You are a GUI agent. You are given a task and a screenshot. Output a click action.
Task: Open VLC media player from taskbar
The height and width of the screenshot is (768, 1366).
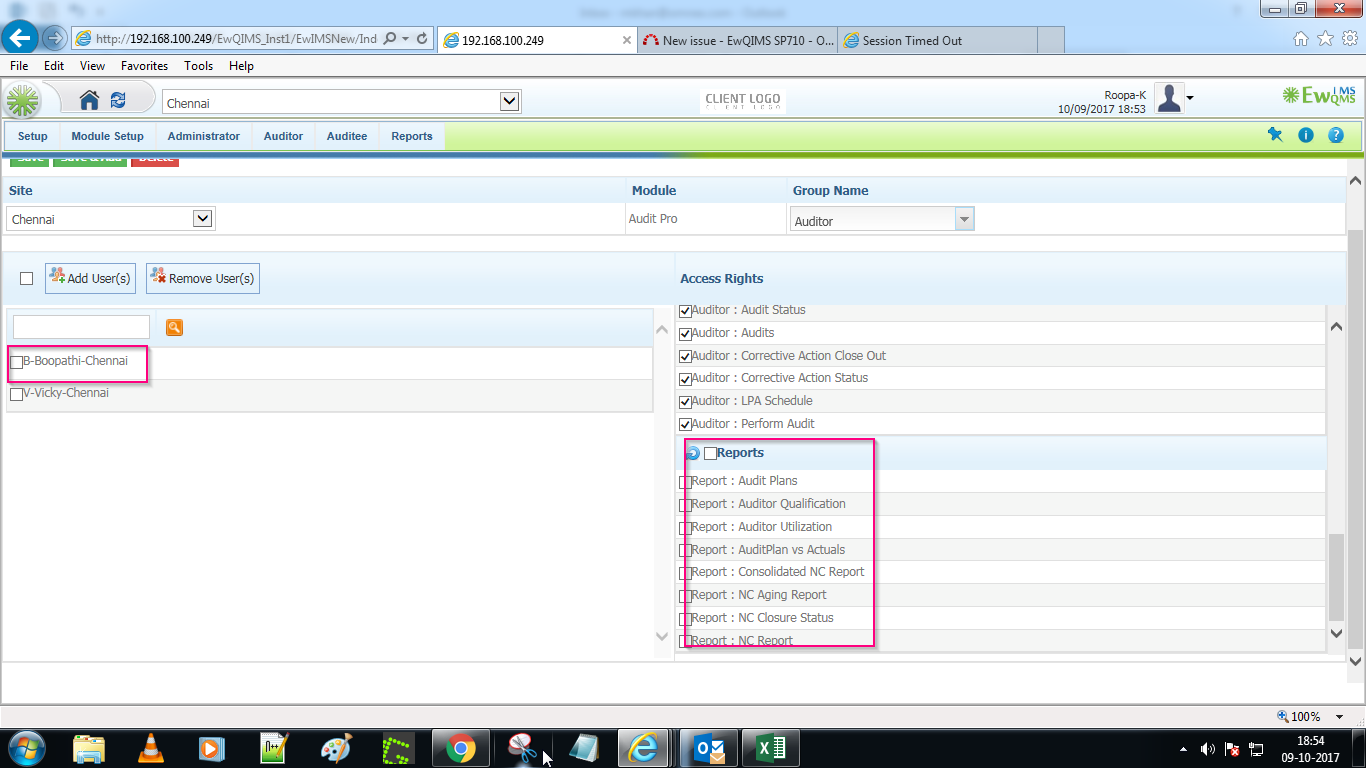(x=150, y=748)
